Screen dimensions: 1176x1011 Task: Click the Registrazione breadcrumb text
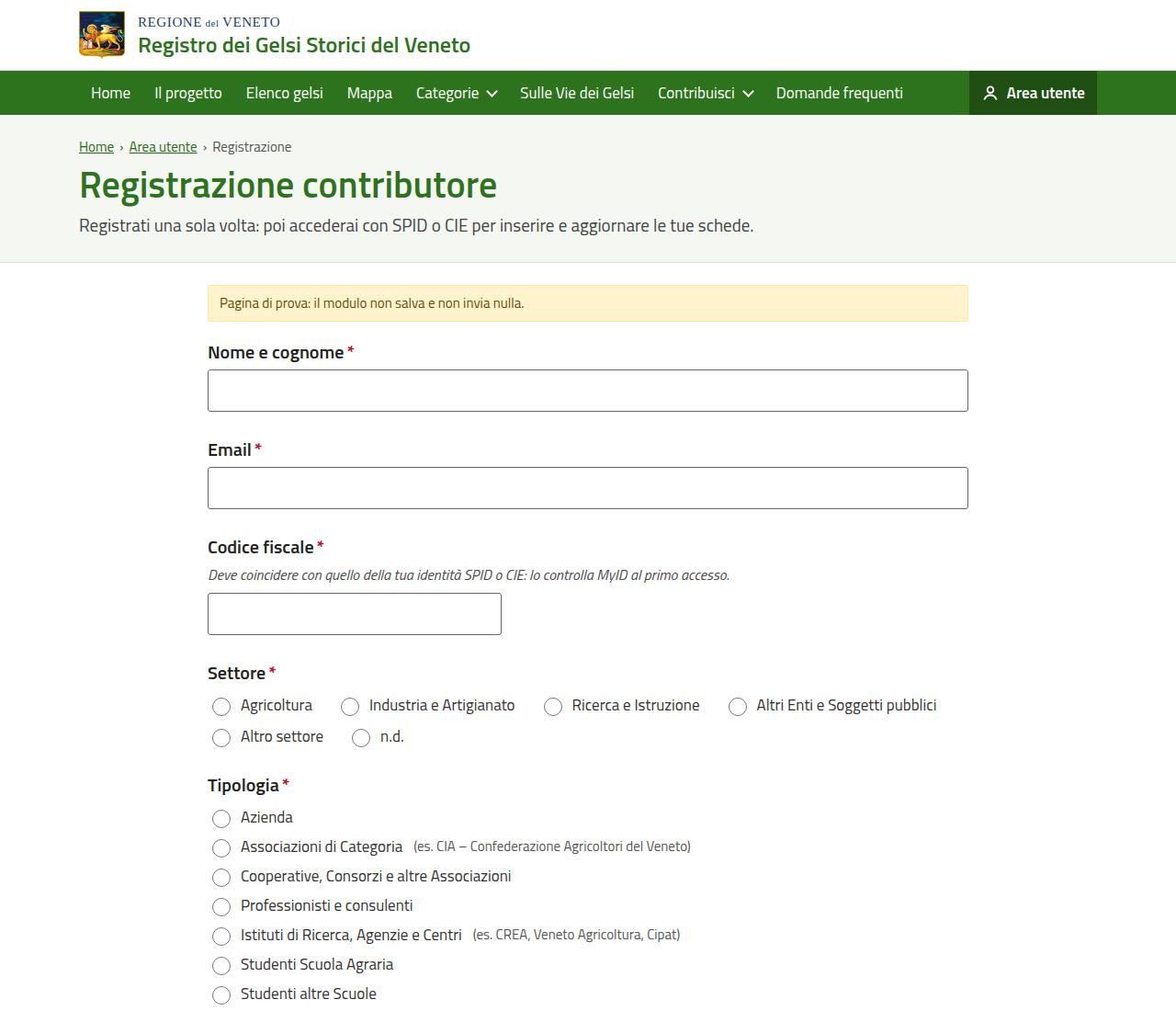(252, 147)
